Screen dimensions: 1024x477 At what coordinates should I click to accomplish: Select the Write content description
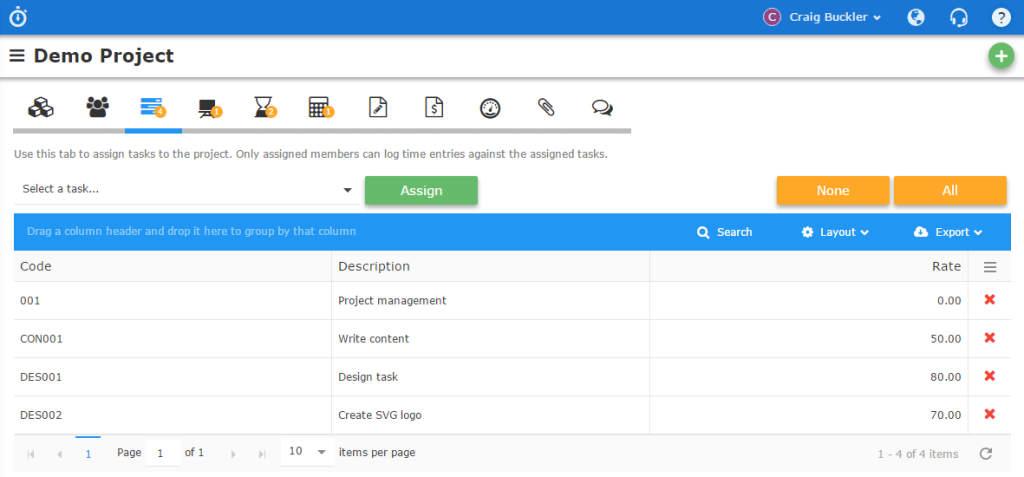[374, 338]
